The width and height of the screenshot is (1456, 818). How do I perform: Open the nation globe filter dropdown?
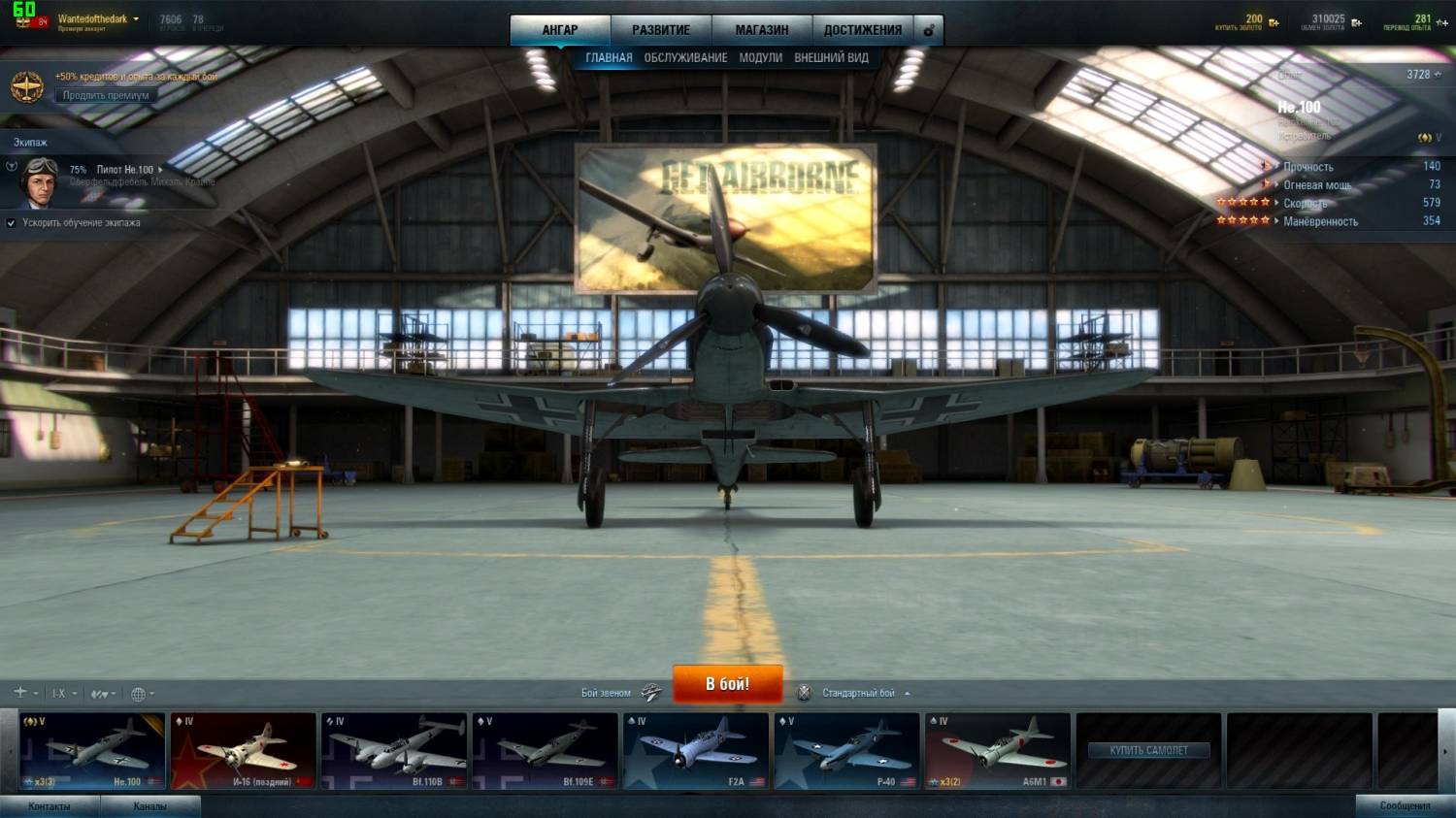143,694
